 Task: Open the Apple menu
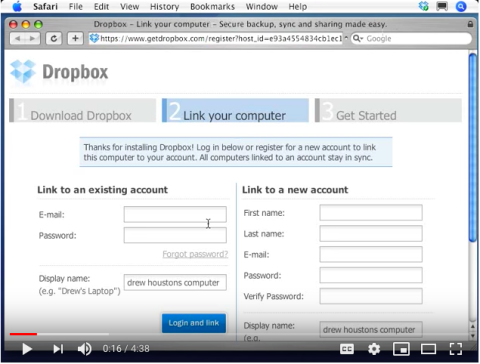[x=17, y=6]
